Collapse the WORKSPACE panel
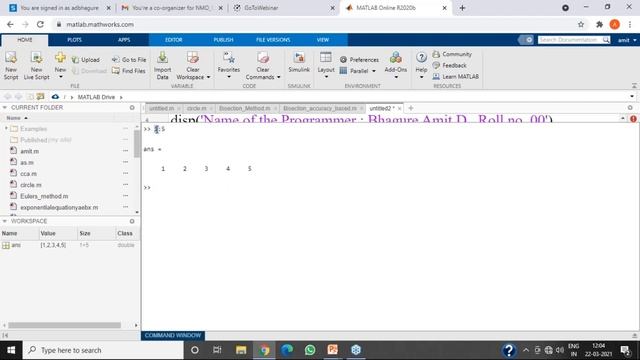Viewport: 640px width, 360px height. click(5, 221)
